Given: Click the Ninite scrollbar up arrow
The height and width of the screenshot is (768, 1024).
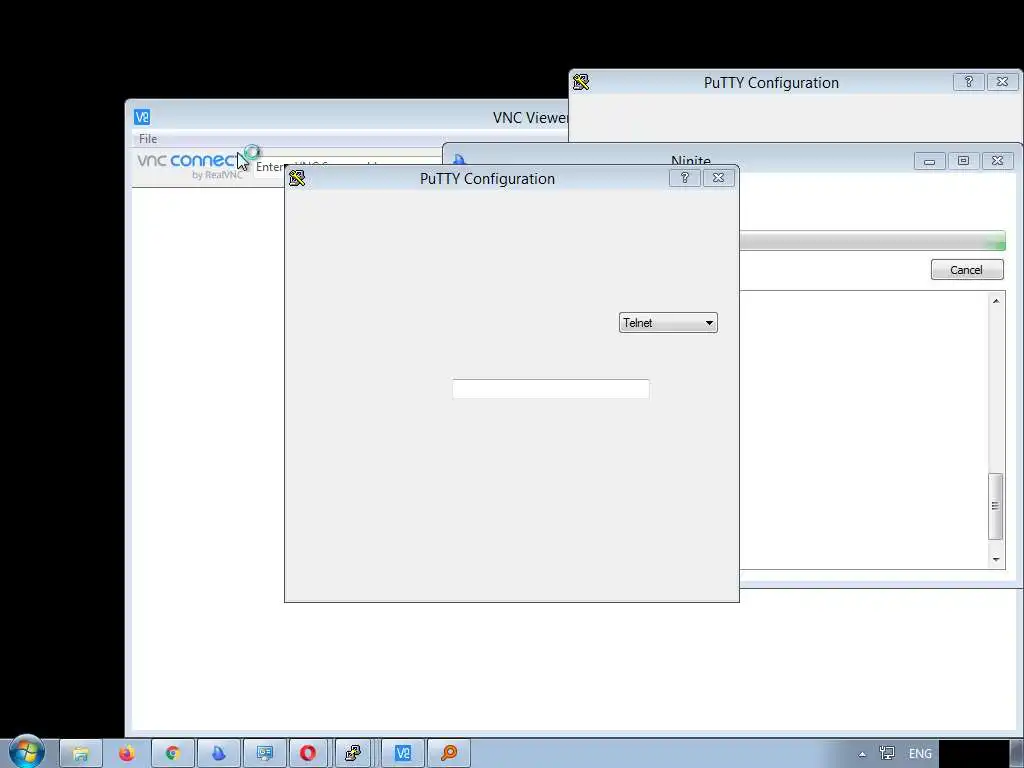Looking at the screenshot, I should (x=996, y=301).
